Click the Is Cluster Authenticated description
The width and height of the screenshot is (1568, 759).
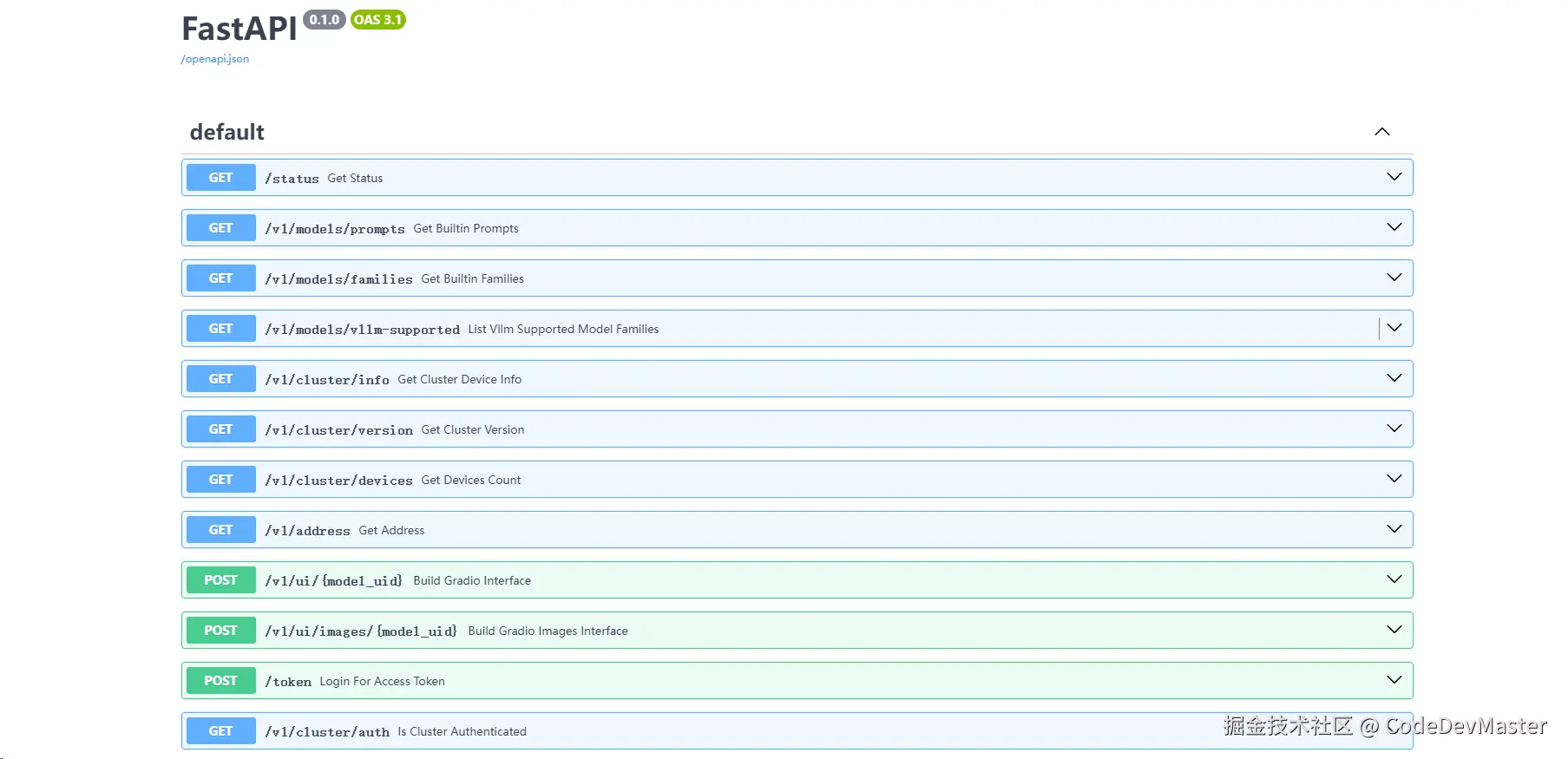(463, 731)
